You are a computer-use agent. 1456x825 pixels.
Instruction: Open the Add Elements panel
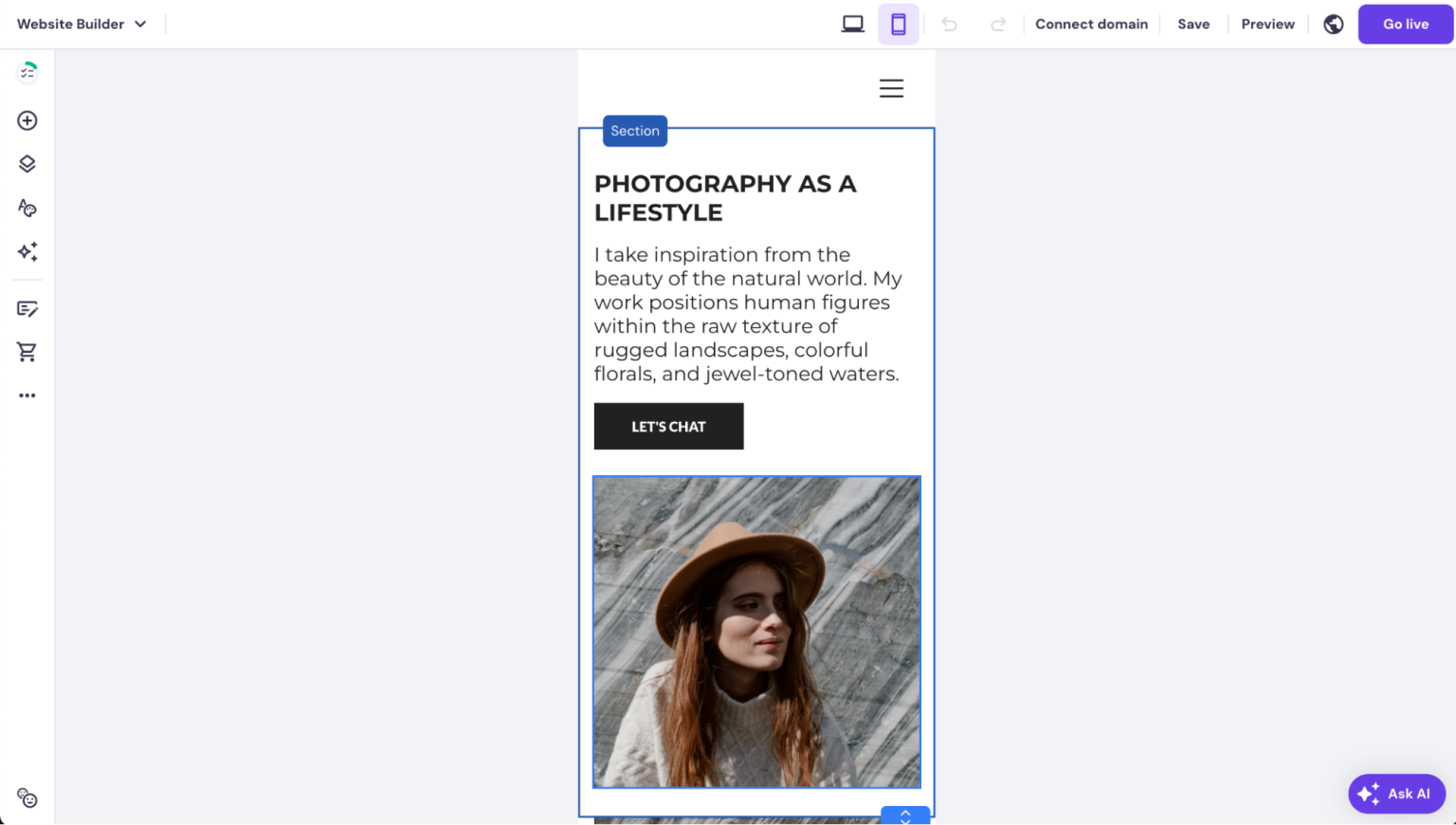[27, 120]
